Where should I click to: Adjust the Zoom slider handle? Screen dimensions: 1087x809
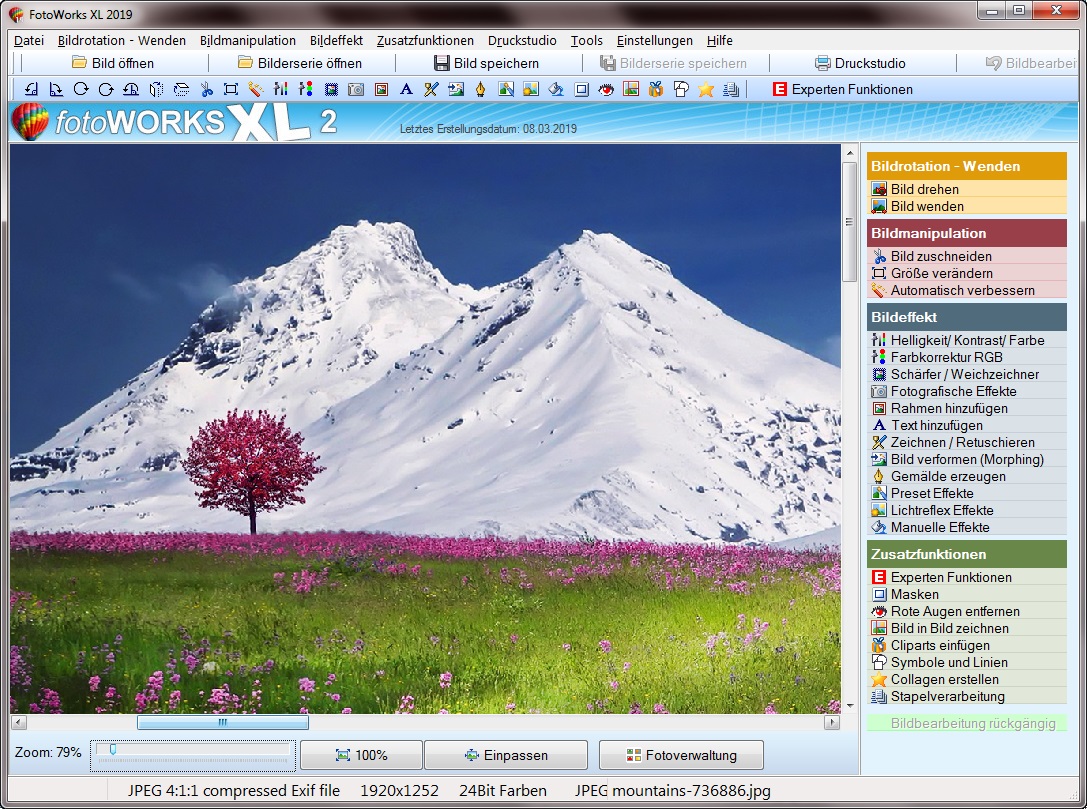click(x=112, y=749)
